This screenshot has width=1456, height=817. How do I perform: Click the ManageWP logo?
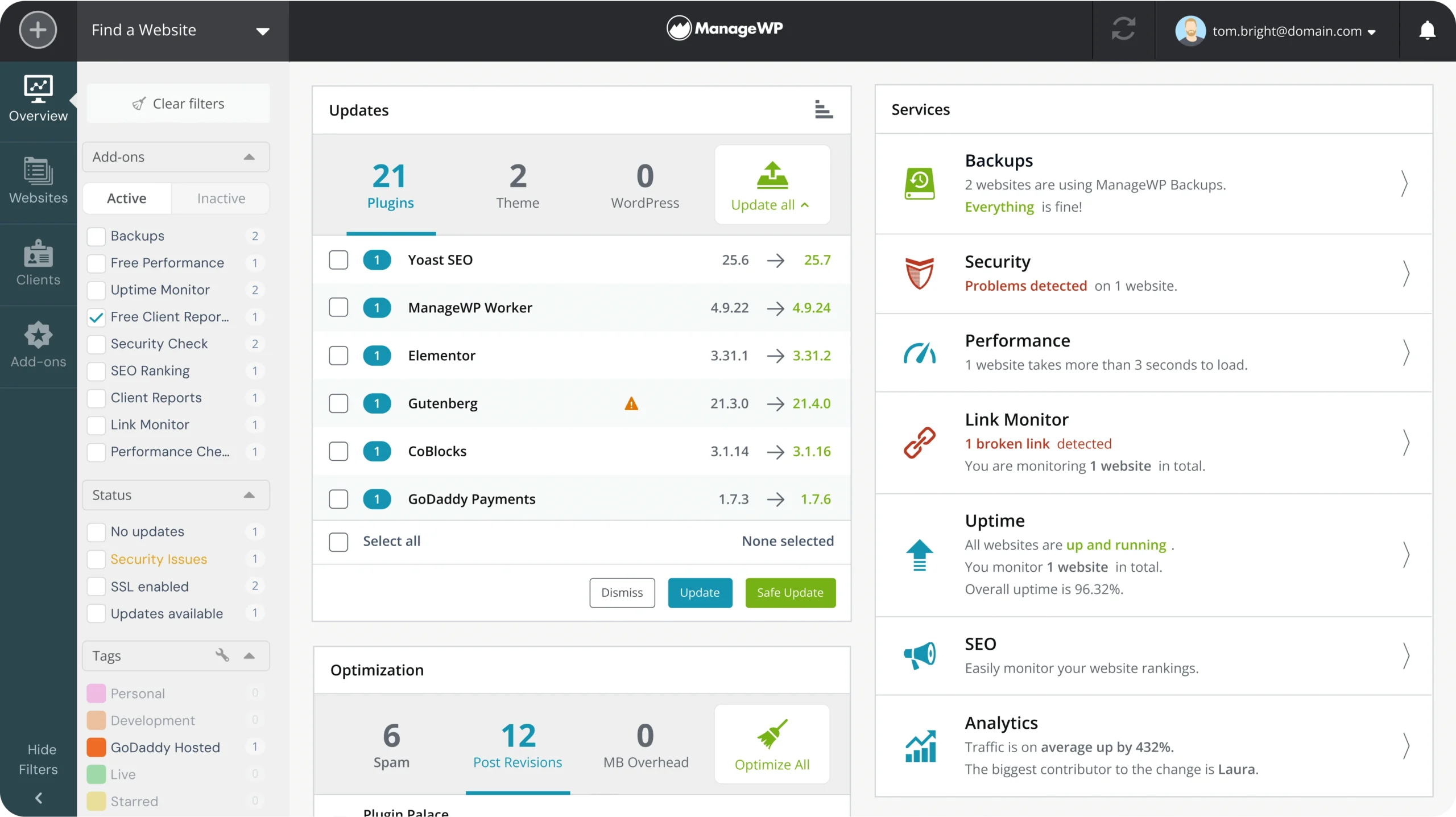725,28
